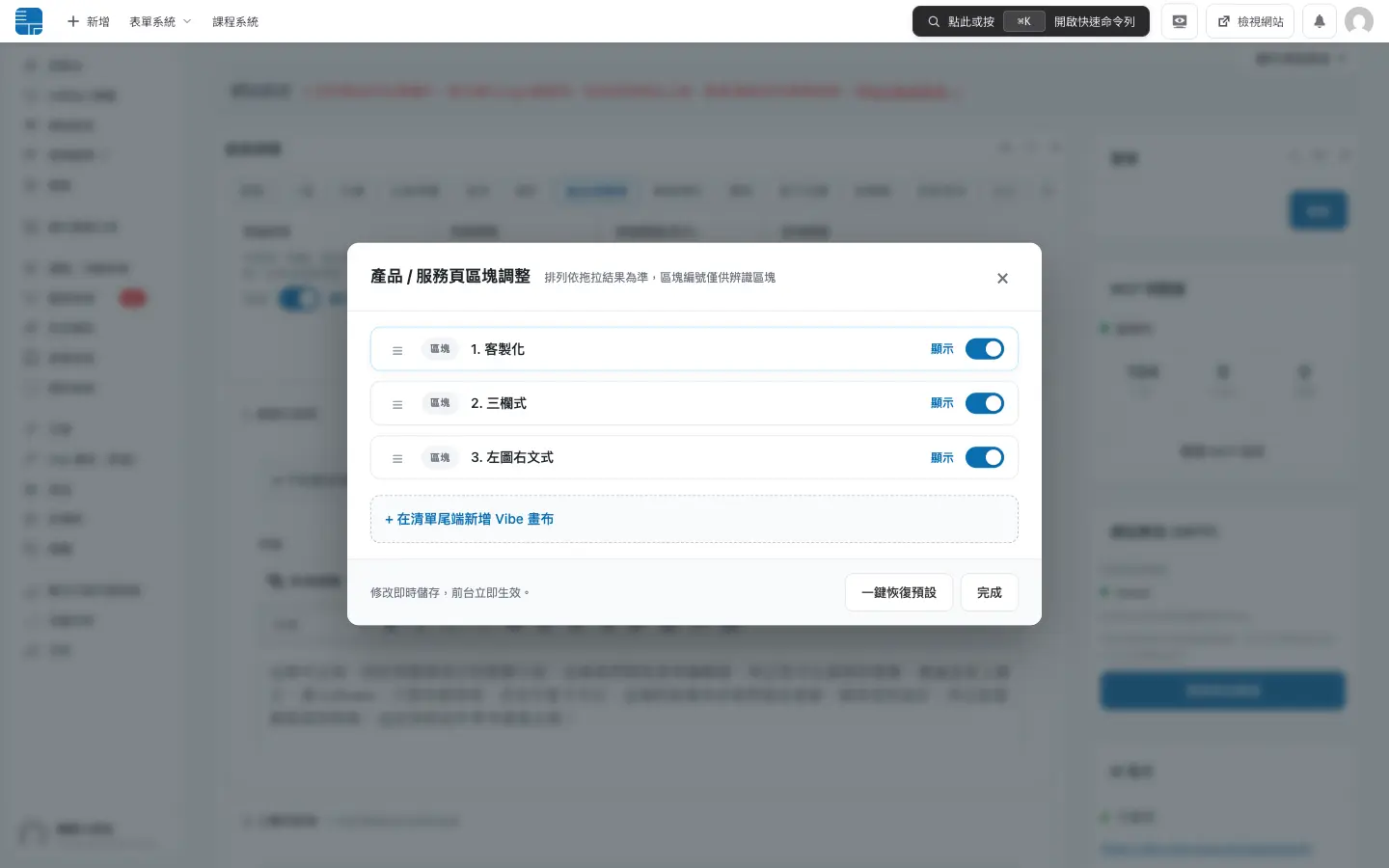Open the 表單系統 dropdown menu
This screenshot has width=1389, height=868.
click(x=160, y=21)
